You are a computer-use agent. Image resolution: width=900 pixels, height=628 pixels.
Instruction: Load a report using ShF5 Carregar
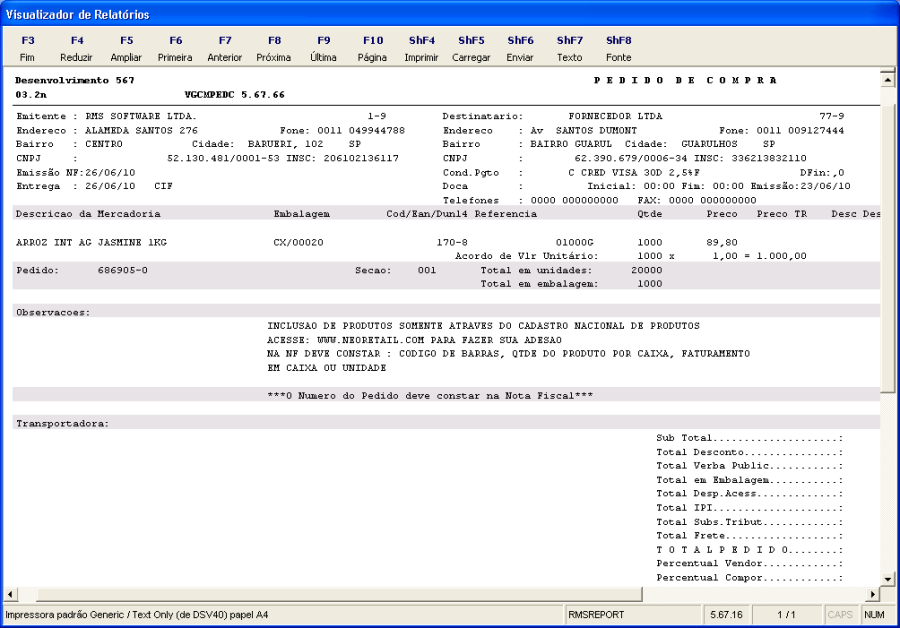(471, 49)
